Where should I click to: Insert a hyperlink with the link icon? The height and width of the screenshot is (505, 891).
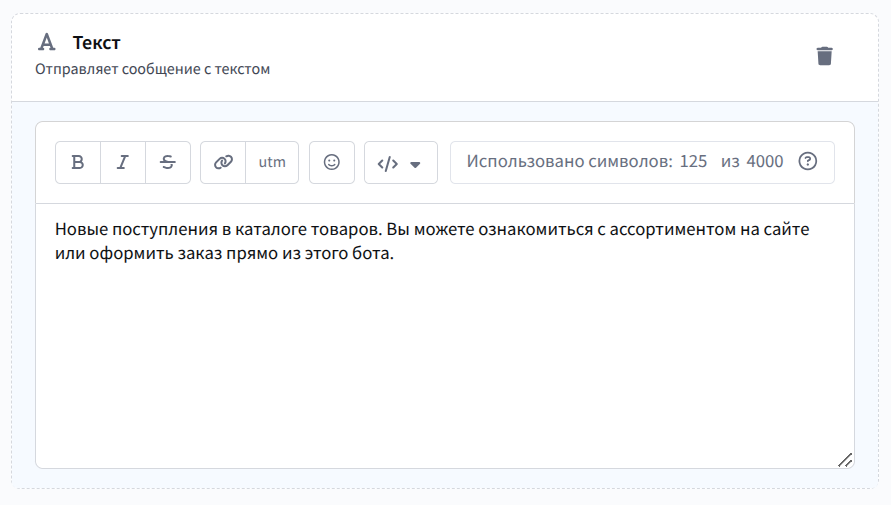[x=223, y=162]
